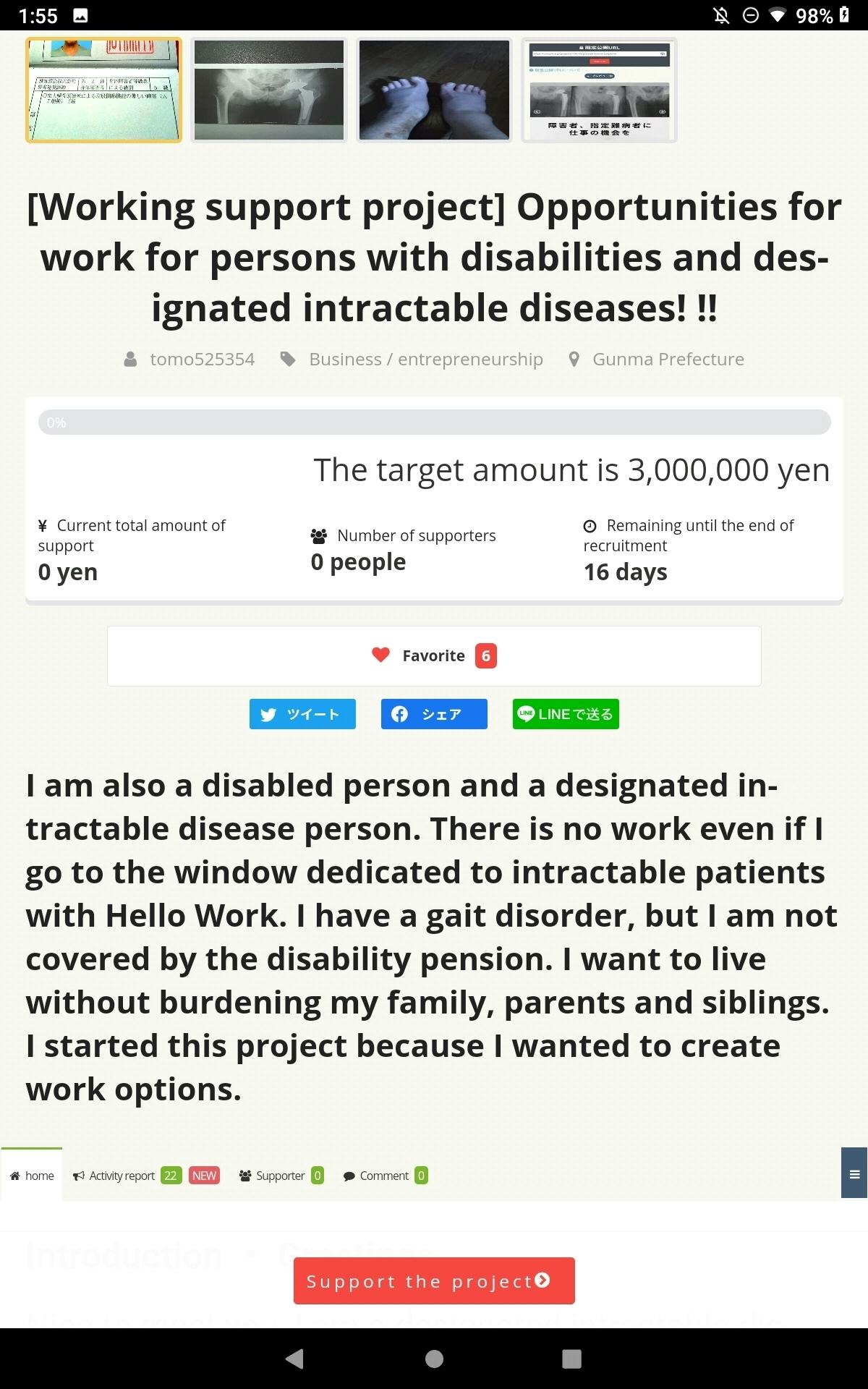The height and width of the screenshot is (1389, 868).
Task: Tap the red heart Favorite icon
Action: pyautogui.click(x=380, y=655)
